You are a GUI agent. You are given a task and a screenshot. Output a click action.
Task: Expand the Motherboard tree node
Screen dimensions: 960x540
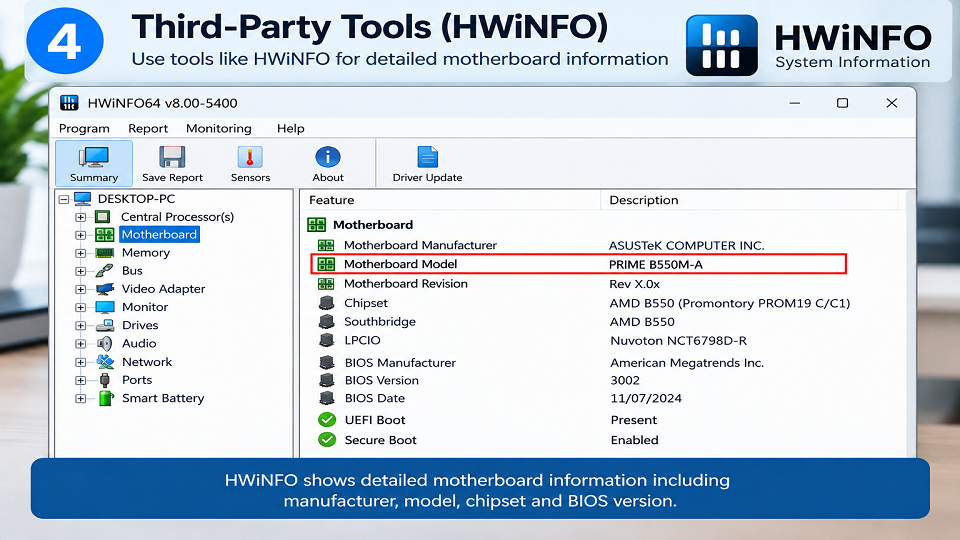pyautogui.click(x=80, y=235)
